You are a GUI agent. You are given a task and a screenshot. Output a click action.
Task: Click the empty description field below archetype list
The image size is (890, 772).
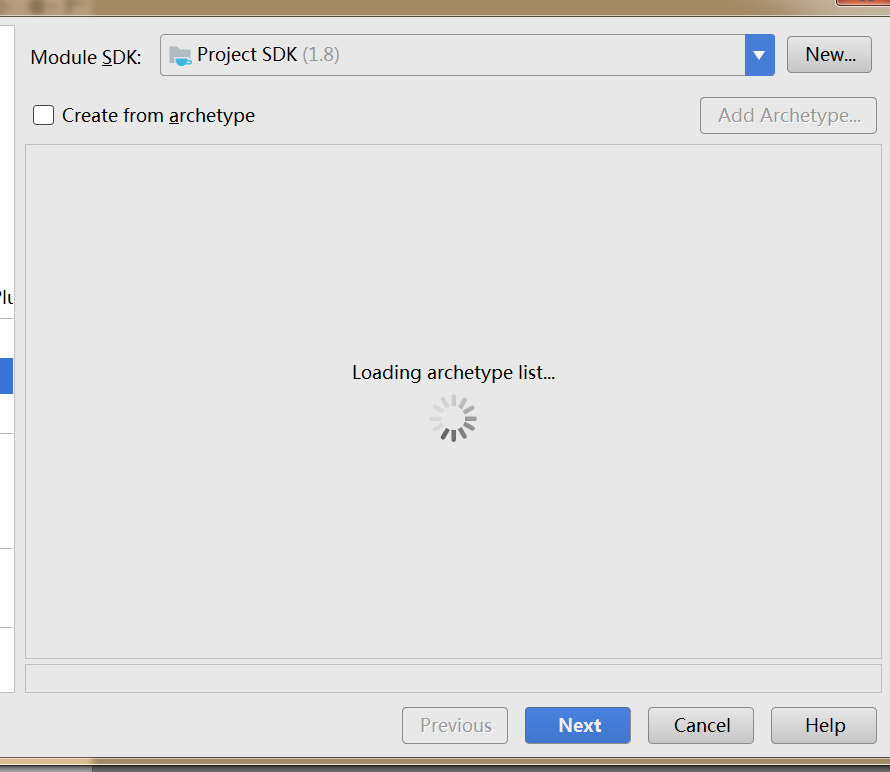(x=454, y=678)
